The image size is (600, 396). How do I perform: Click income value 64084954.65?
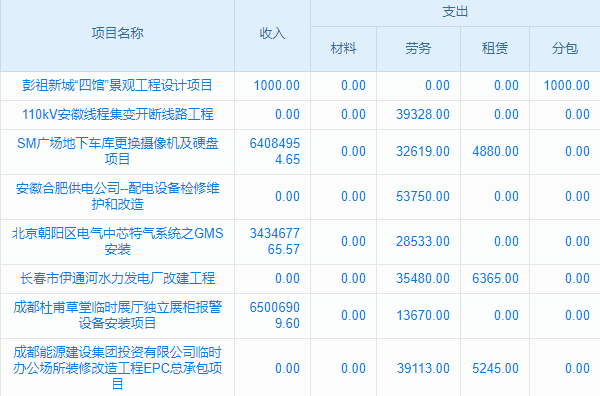tap(275, 151)
